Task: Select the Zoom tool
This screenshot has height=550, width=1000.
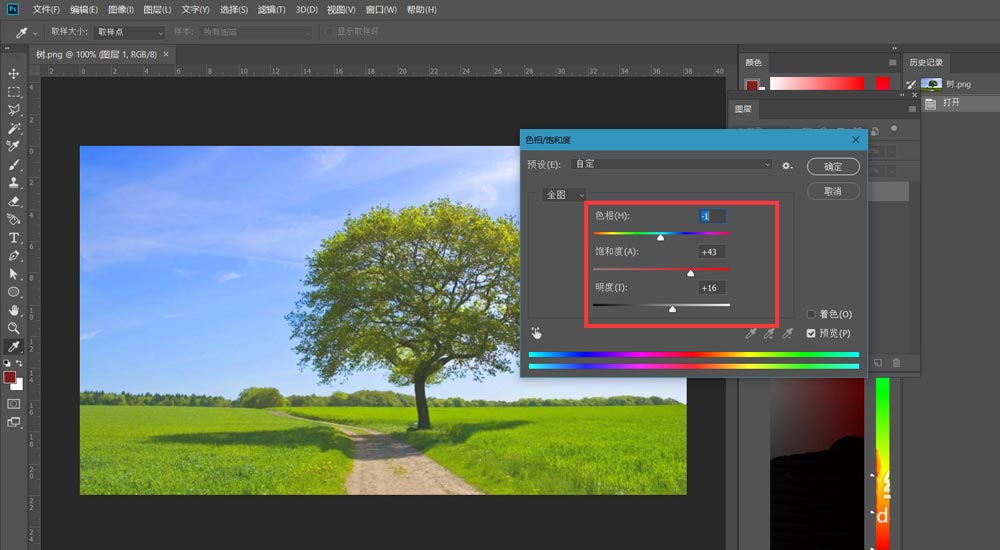Action: (14, 328)
